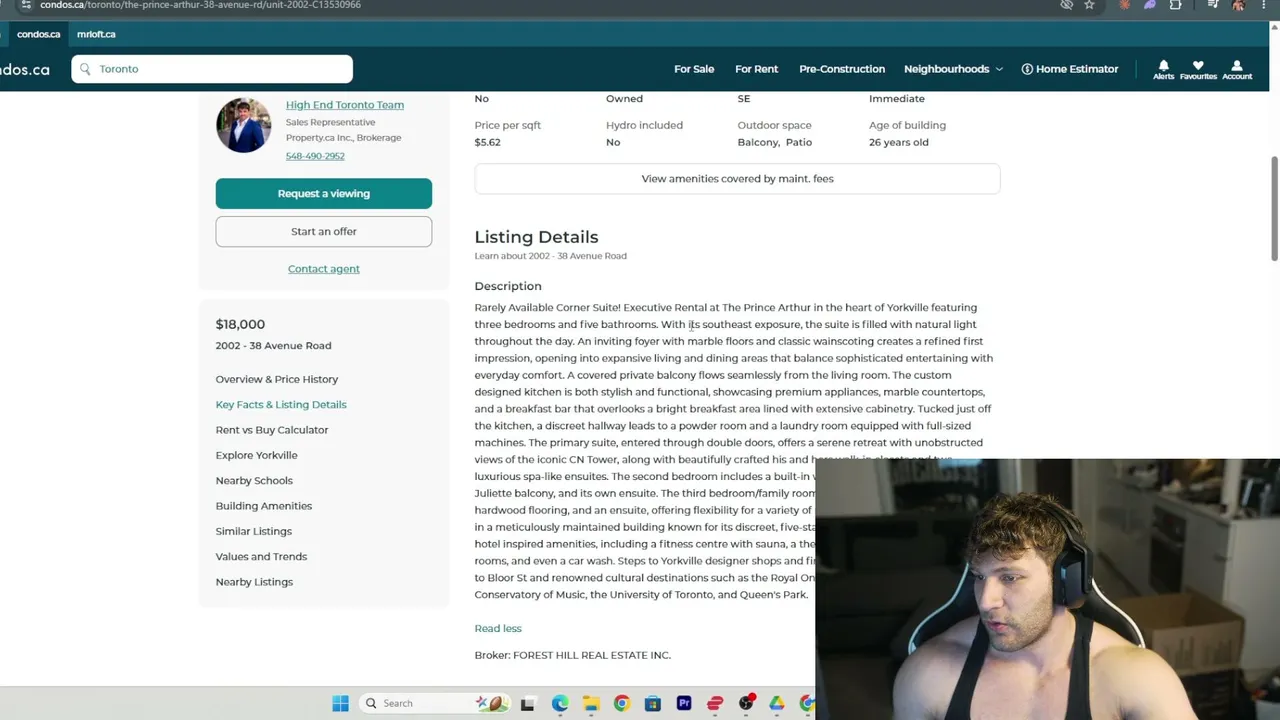This screenshot has width=1280, height=720.
Task: Open Favourites heart icon
Action: (1198, 66)
